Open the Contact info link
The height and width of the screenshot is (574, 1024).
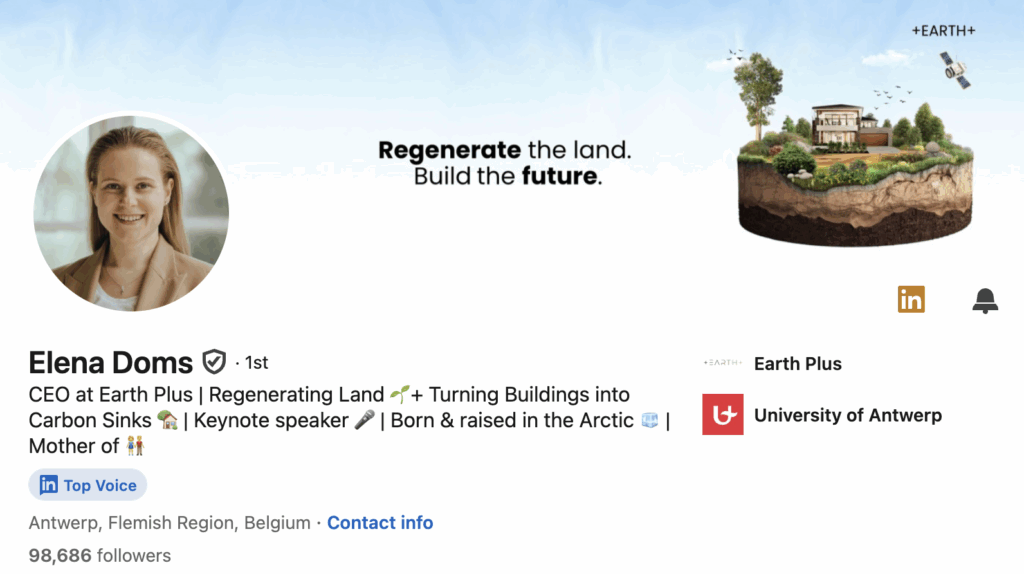pos(380,522)
